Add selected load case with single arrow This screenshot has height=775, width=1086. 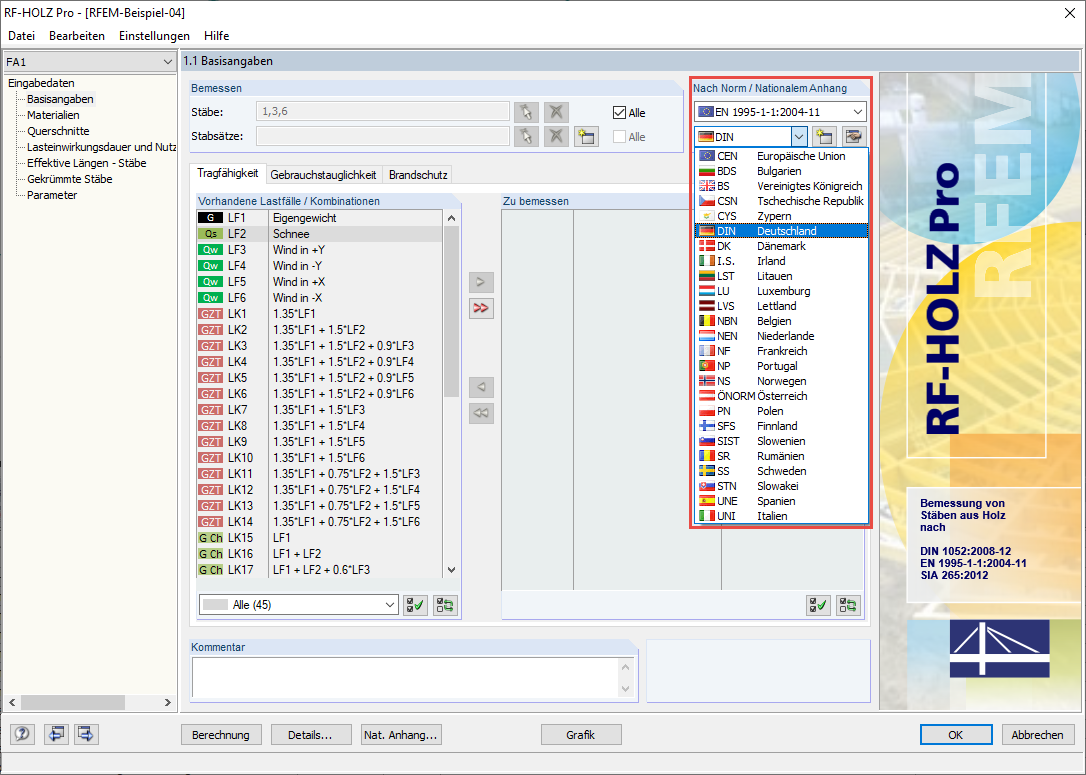(481, 283)
